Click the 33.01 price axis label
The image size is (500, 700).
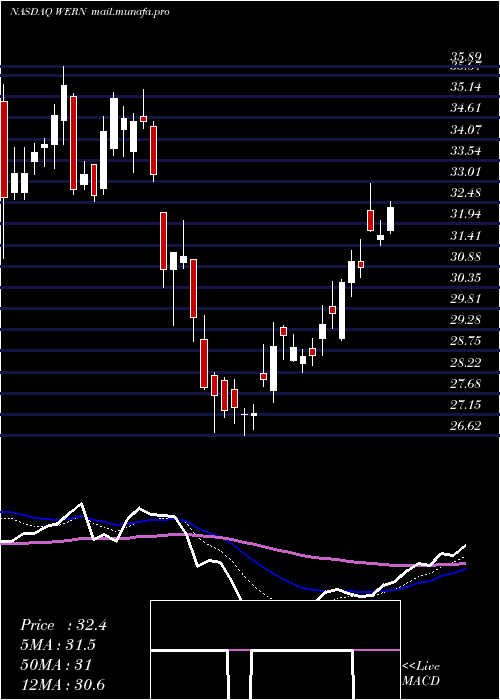point(466,172)
